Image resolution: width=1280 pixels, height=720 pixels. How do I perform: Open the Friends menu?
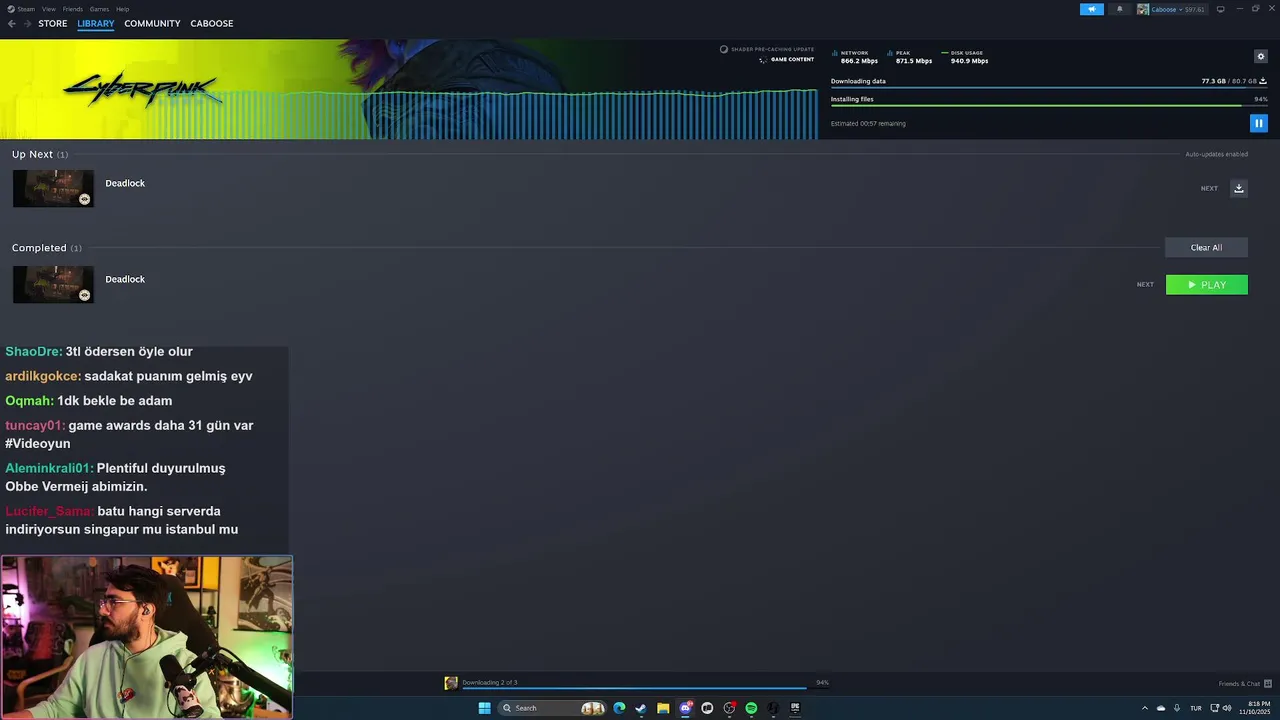pos(73,9)
